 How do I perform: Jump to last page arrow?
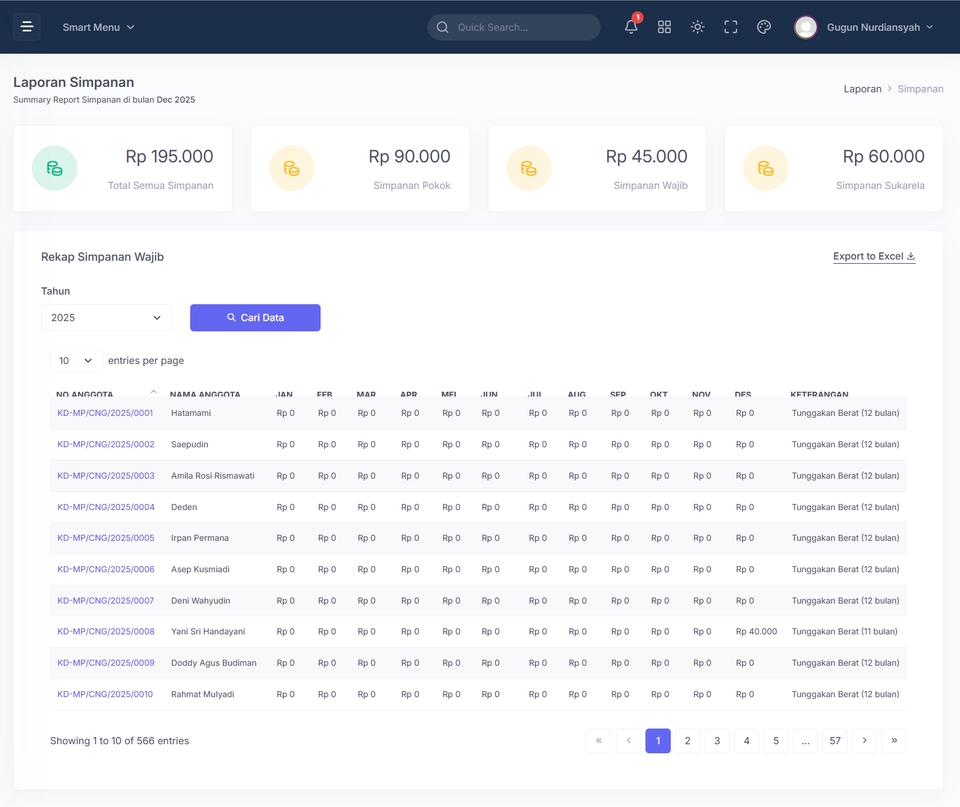tap(894, 741)
